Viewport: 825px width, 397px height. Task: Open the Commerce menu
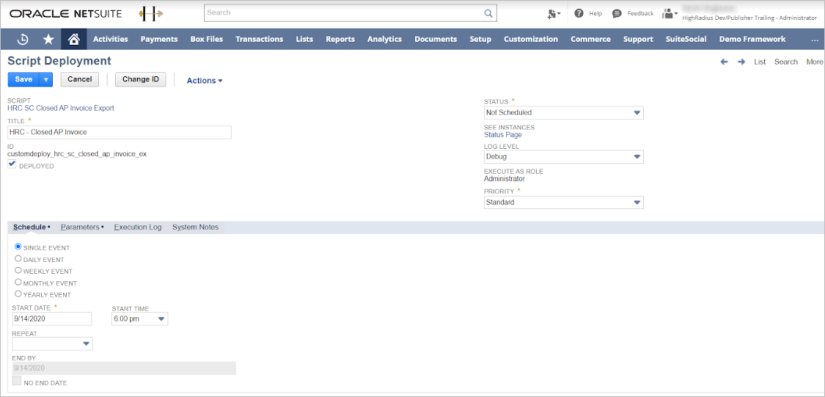pyautogui.click(x=590, y=39)
